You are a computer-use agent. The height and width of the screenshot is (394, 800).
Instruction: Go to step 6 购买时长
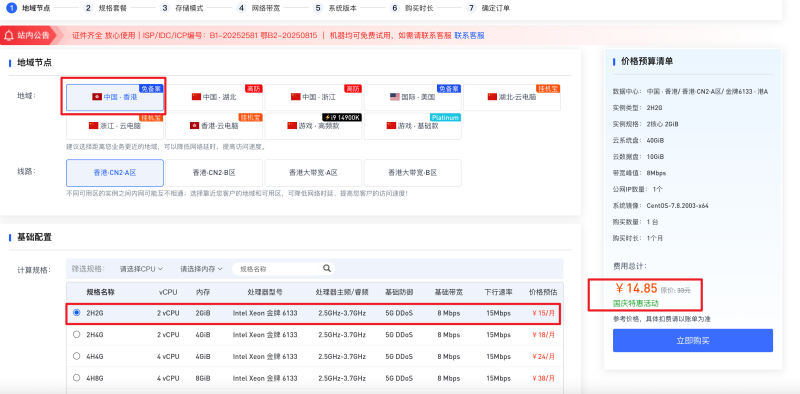[x=412, y=8]
